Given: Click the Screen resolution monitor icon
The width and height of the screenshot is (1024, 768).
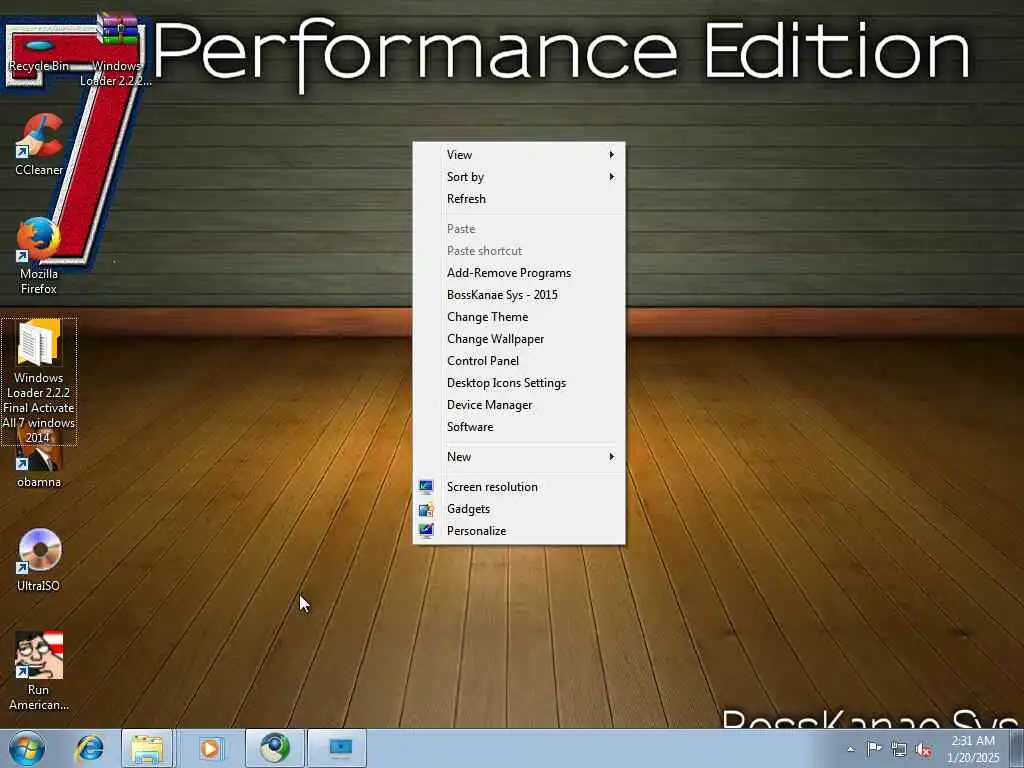Looking at the screenshot, I should coord(426,487).
